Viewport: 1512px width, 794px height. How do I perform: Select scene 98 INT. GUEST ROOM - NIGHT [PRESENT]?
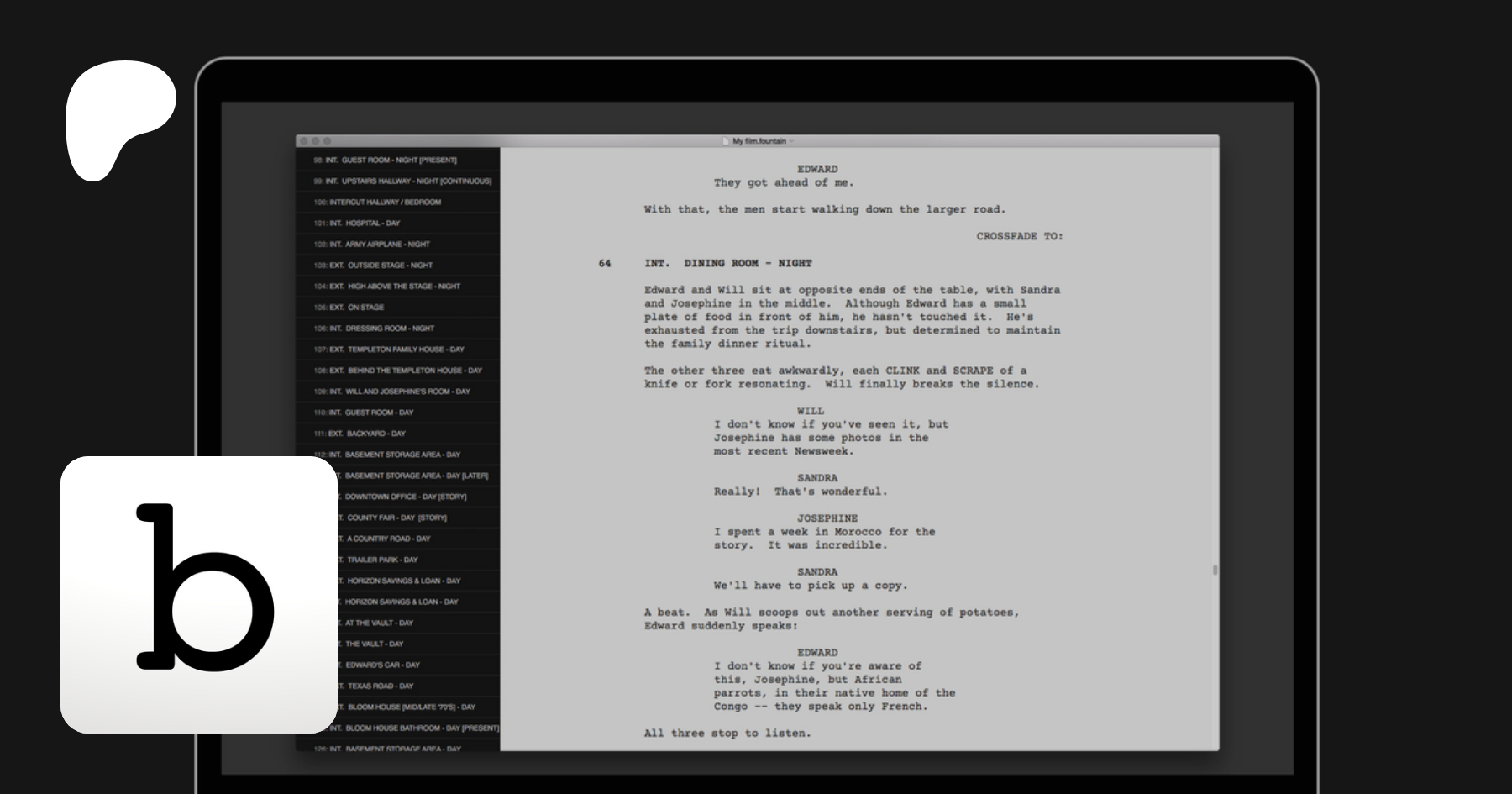pyautogui.click(x=386, y=160)
